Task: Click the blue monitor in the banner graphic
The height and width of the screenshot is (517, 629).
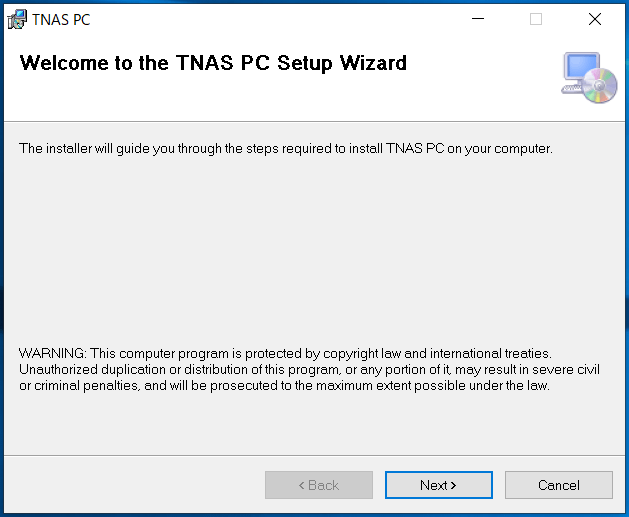Action: point(582,66)
